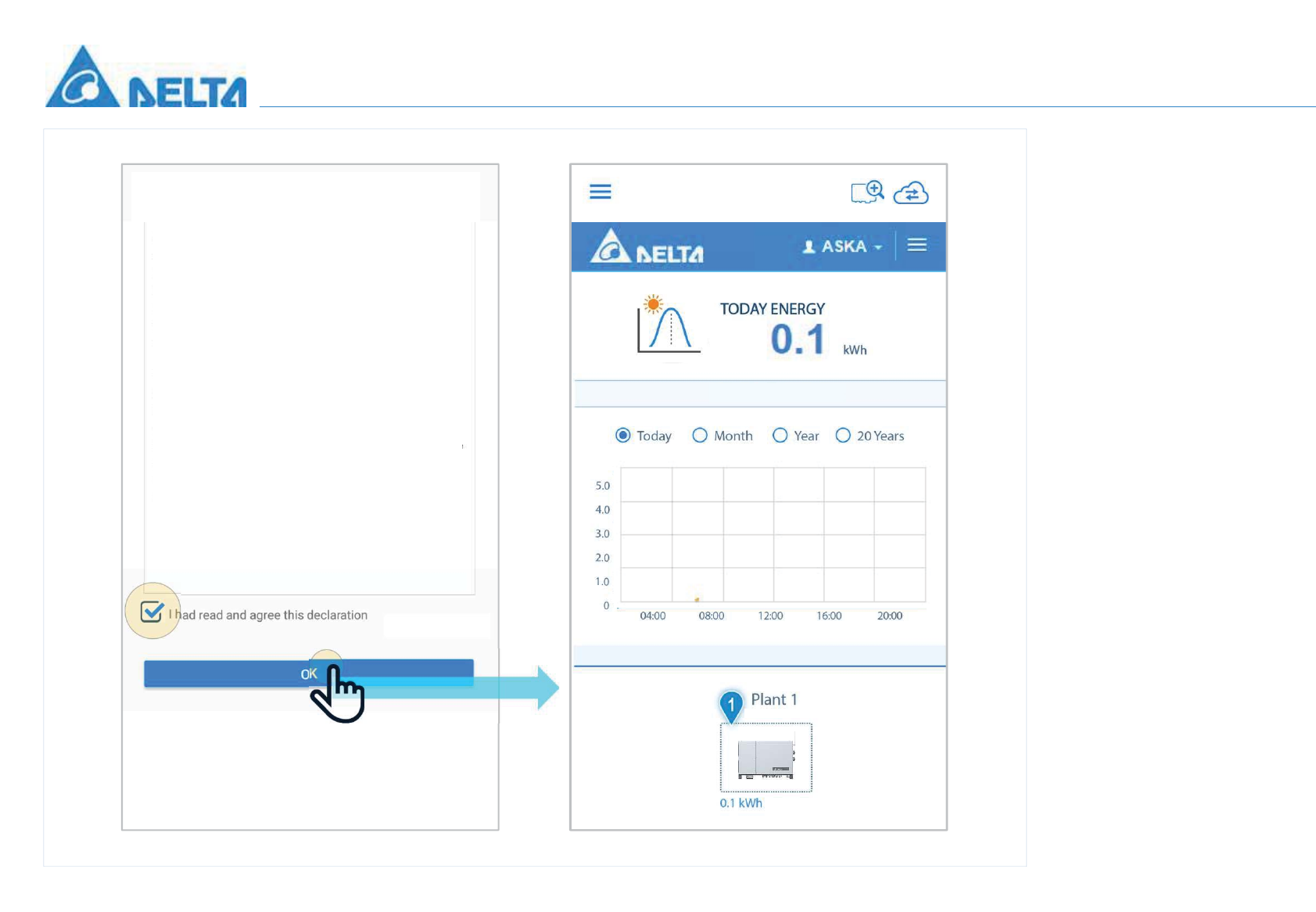1316x912 pixels.
Task: Click the TODAY ENERGY label
Action: pyautogui.click(x=773, y=309)
